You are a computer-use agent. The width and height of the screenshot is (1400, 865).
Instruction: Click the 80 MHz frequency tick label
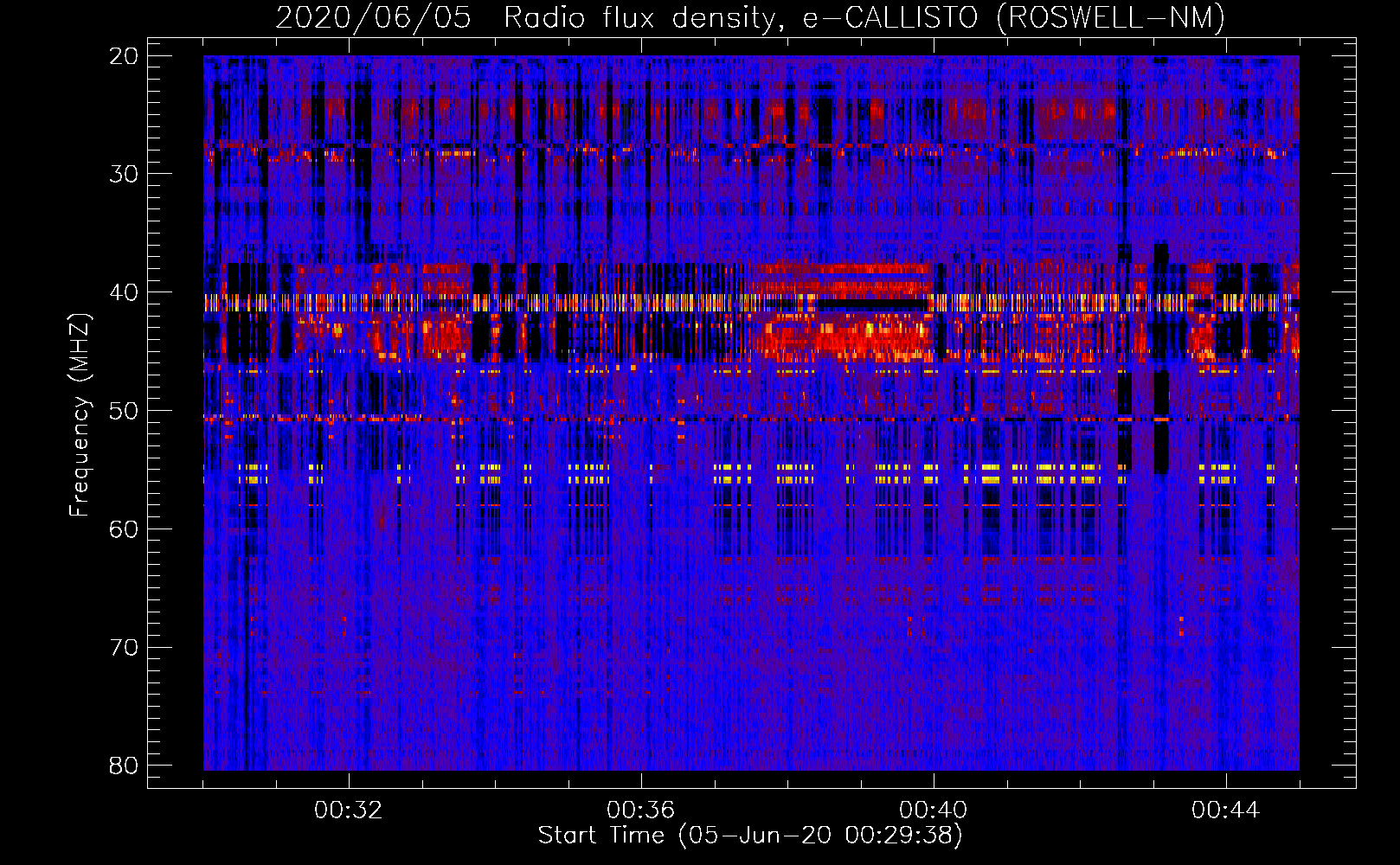coord(124,766)
